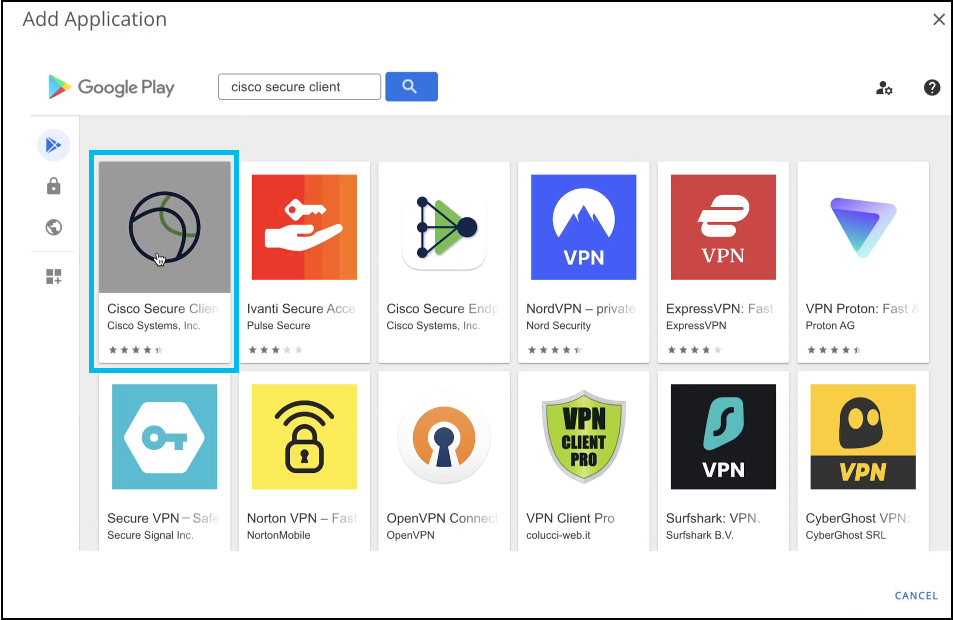
Task: Click the Cisco Secure Client title text
Action: point(163,309)
